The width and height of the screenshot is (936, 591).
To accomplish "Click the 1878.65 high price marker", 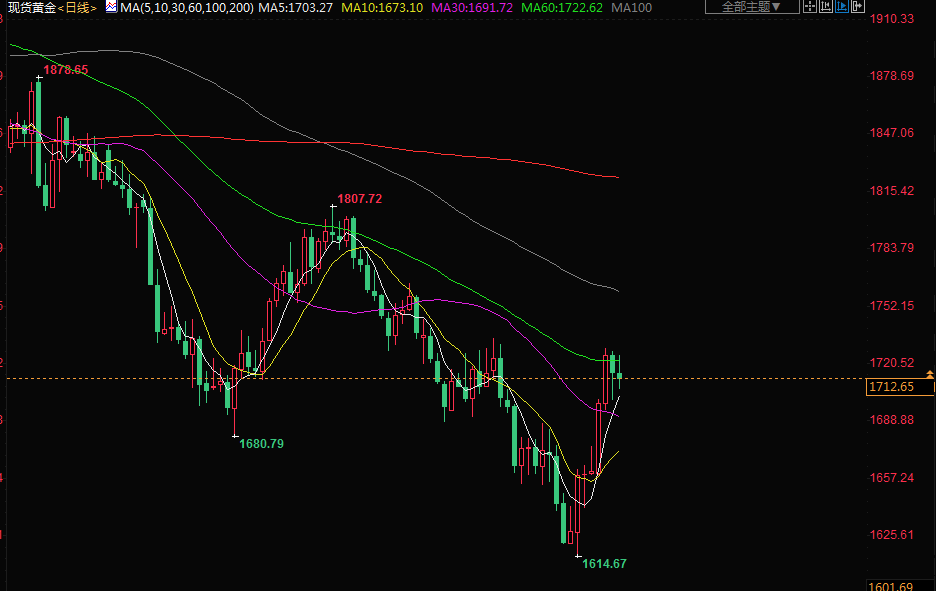I will pos(66,70).
